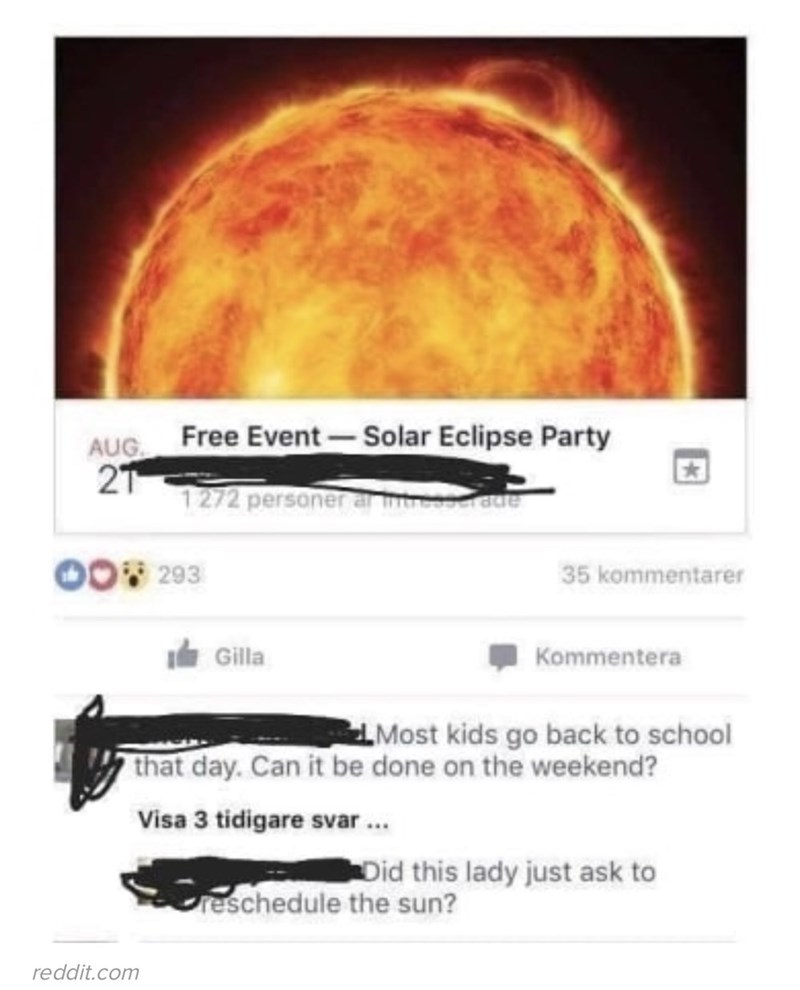Click the reddit.com watermark
800x990 pixels.
click(x=85, y=972)
